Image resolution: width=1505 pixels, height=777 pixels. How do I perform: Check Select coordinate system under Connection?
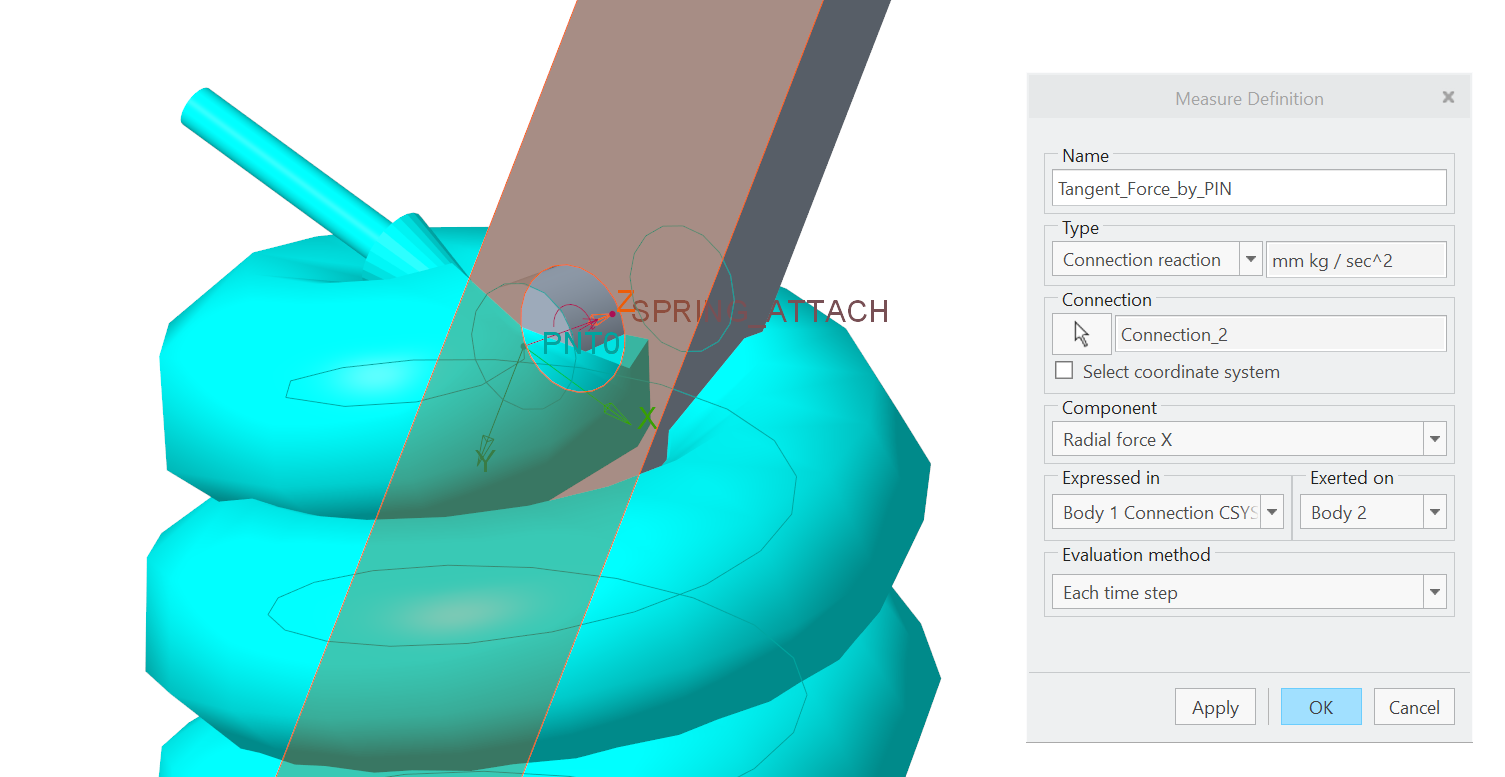(1063, 370)
